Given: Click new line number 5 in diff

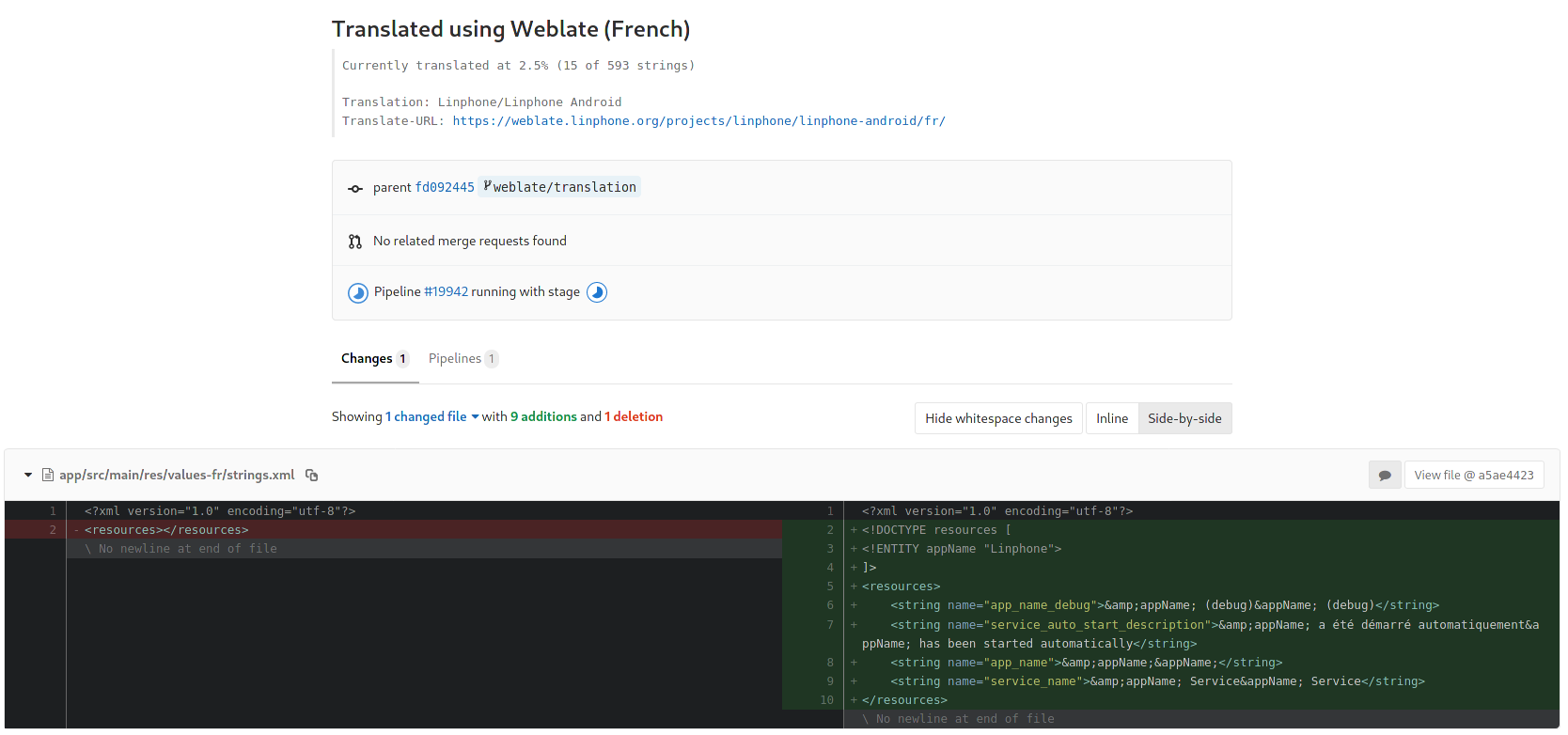Looking at the screenshot, I should (x=830, y=586).
